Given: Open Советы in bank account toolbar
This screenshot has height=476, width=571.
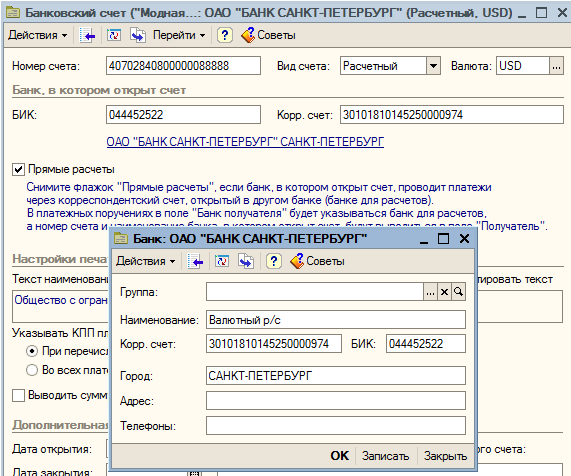Looking at the screenshot, I should point(268,35).
